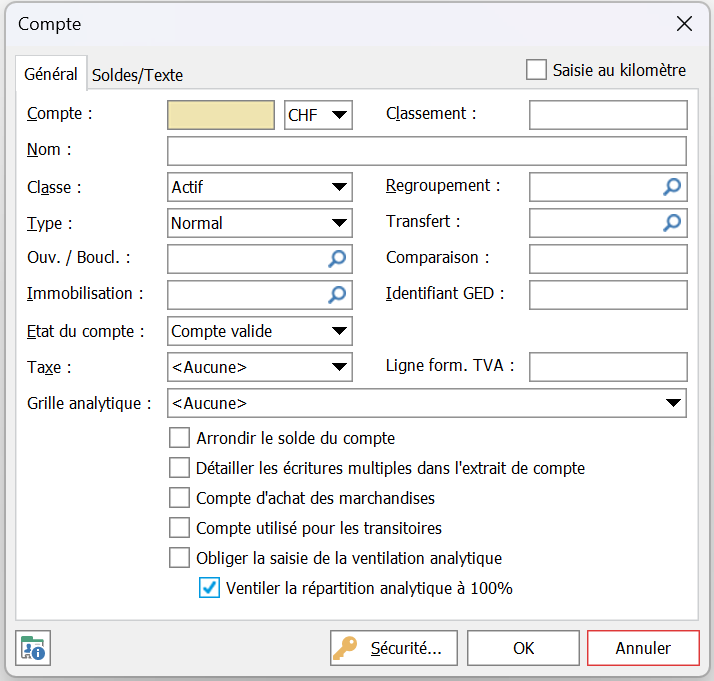Open the Transfert lookup magnifier

click(x=673, y=223)
